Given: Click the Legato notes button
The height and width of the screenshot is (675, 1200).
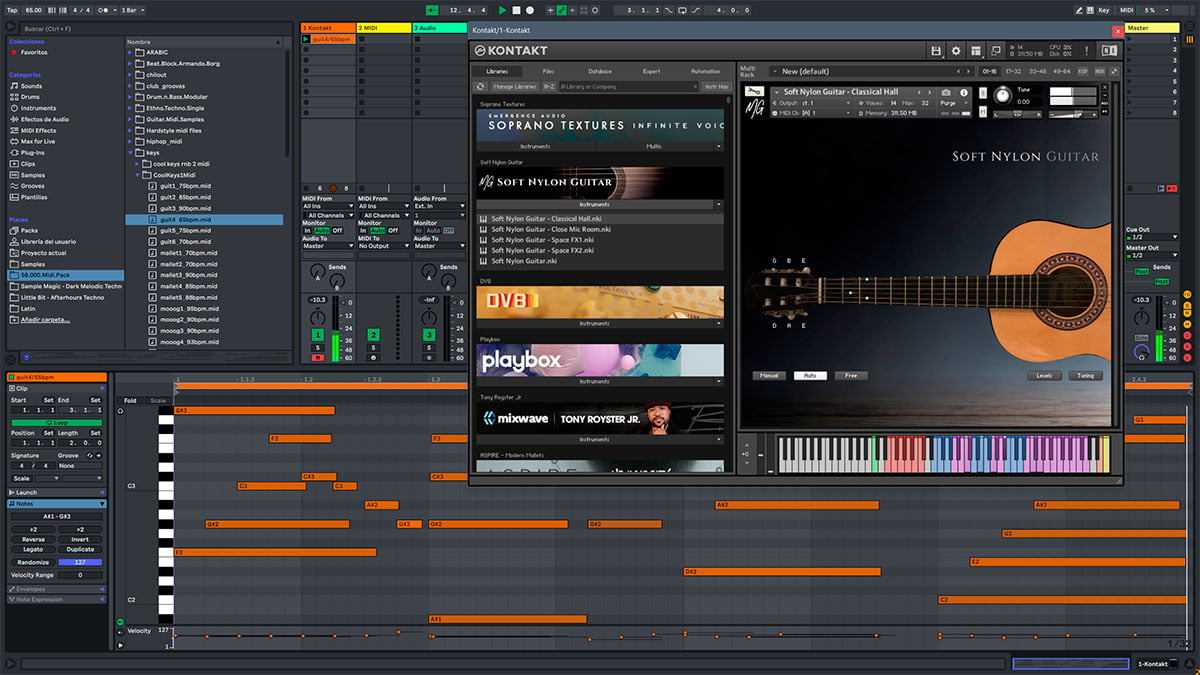Looking at the screenshot, I should 33,550.
